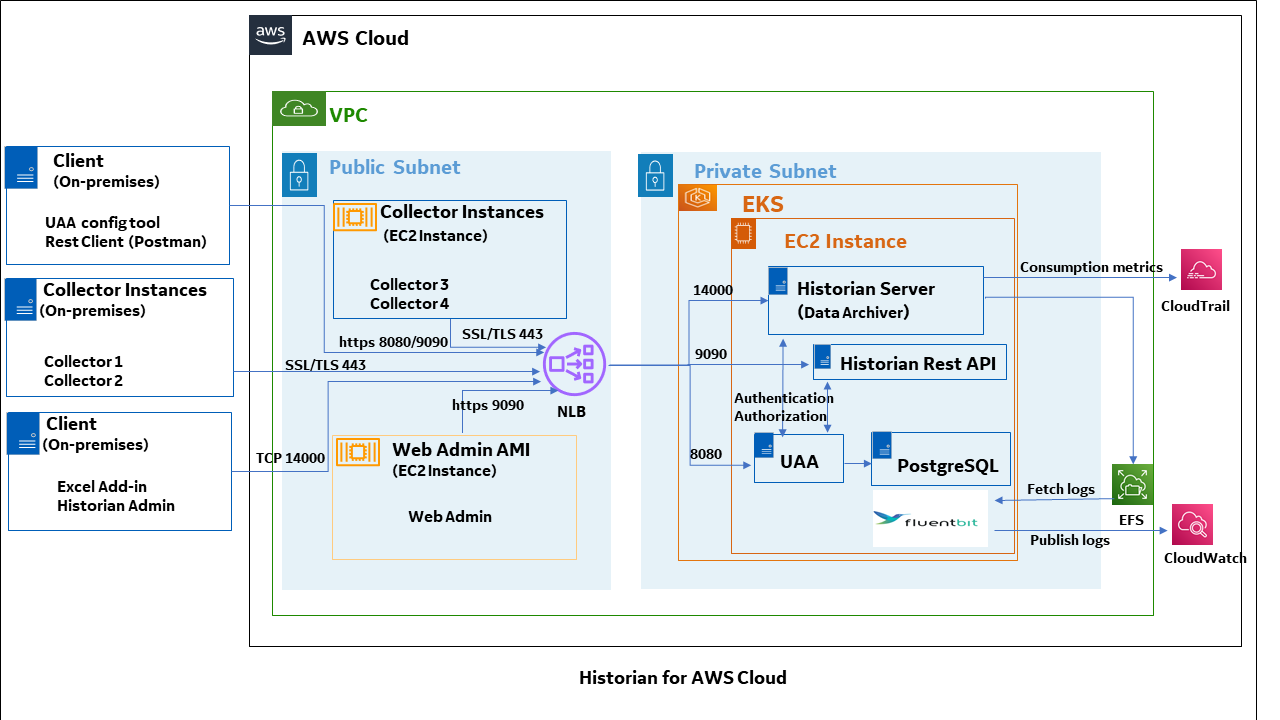Click the "UAA" box label
The image size is (1280, 720).
(800, 462)
